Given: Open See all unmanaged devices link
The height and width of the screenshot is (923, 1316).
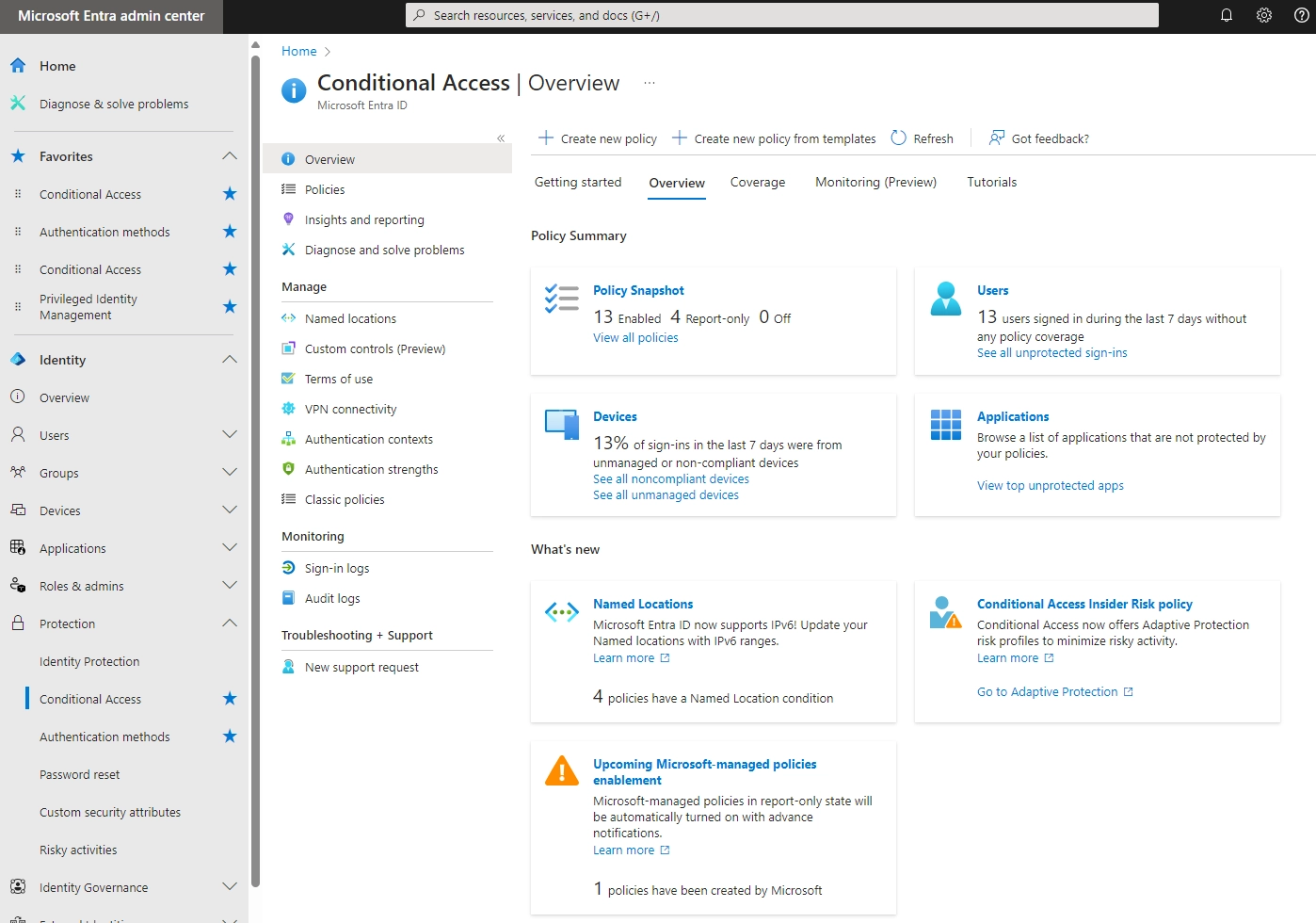Looking at the screenshot, I should 666,495.
